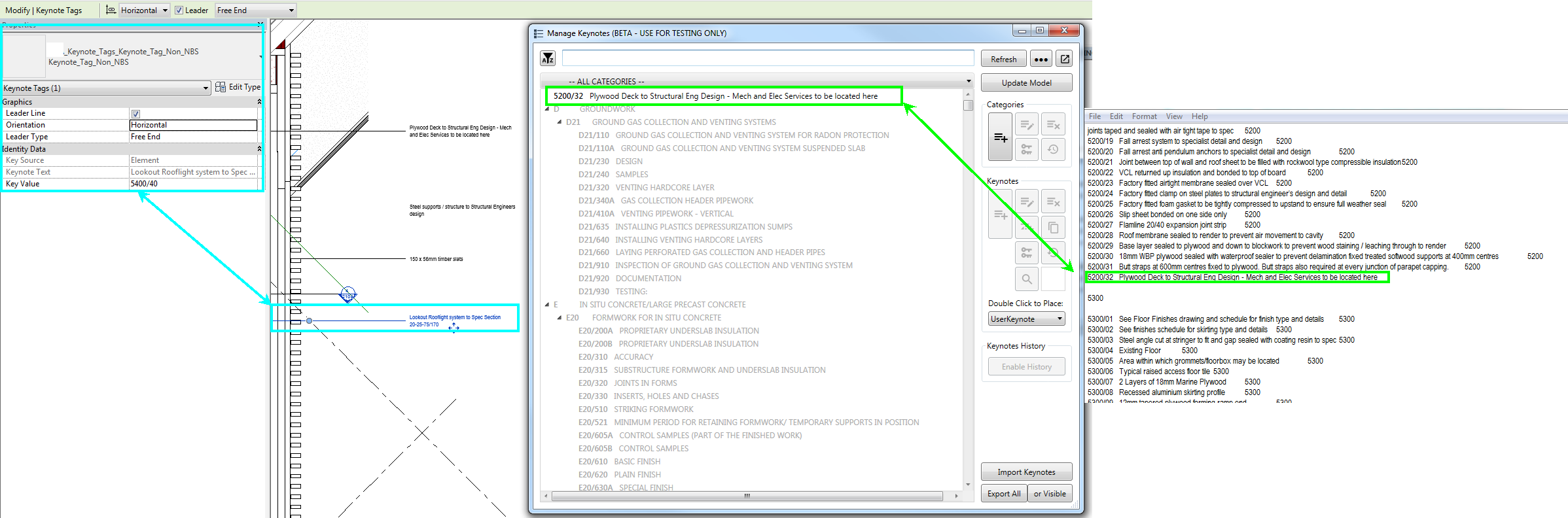Click the Orientation value field in Properties

click(193, 125)
